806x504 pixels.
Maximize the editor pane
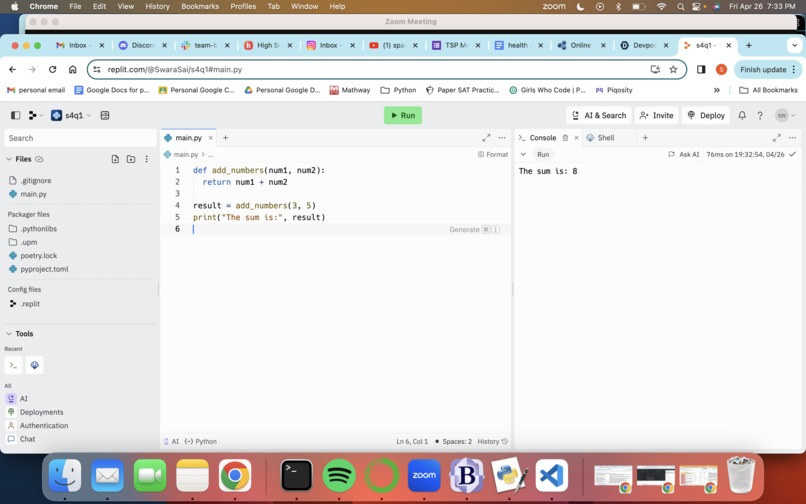(486, 138)
